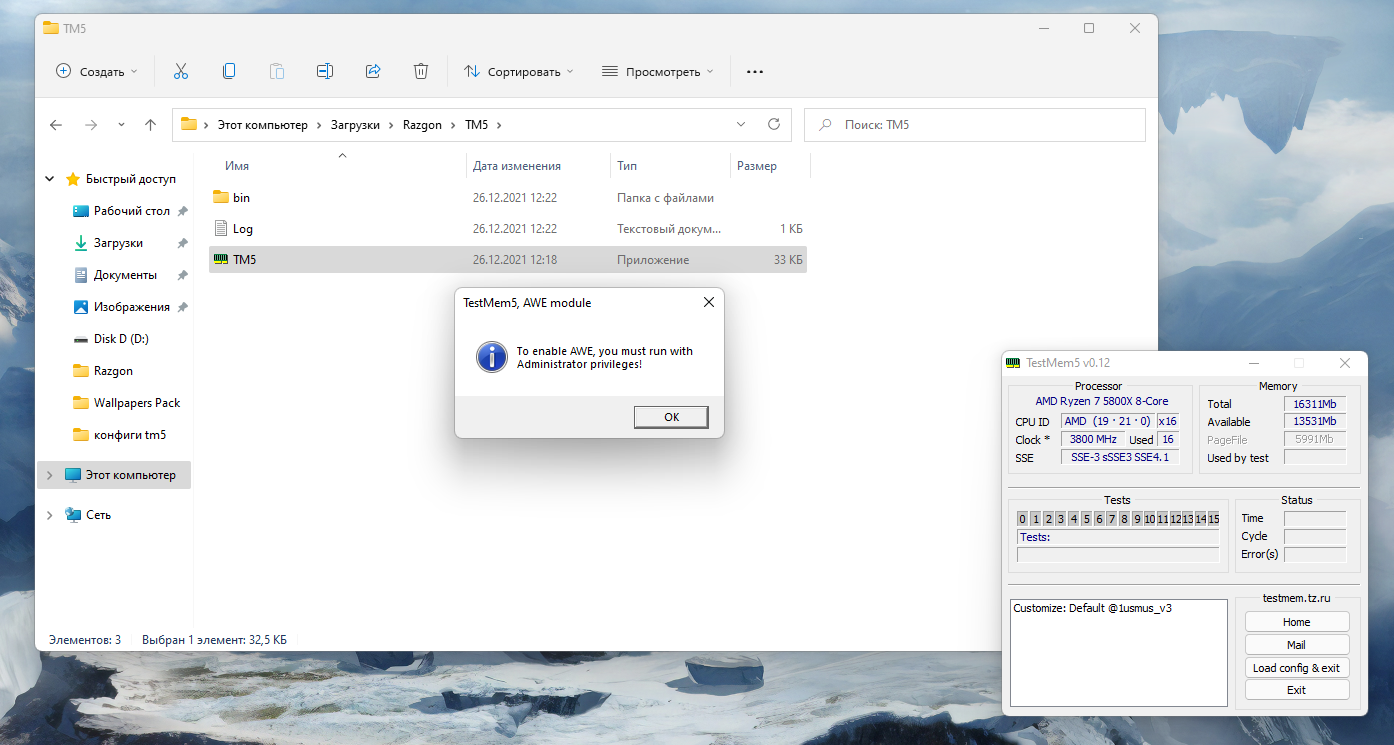Click the blue information icon in the AWE dialog
The width and height of the screenshot is (1394, 745).
click(x=492, y=357)
